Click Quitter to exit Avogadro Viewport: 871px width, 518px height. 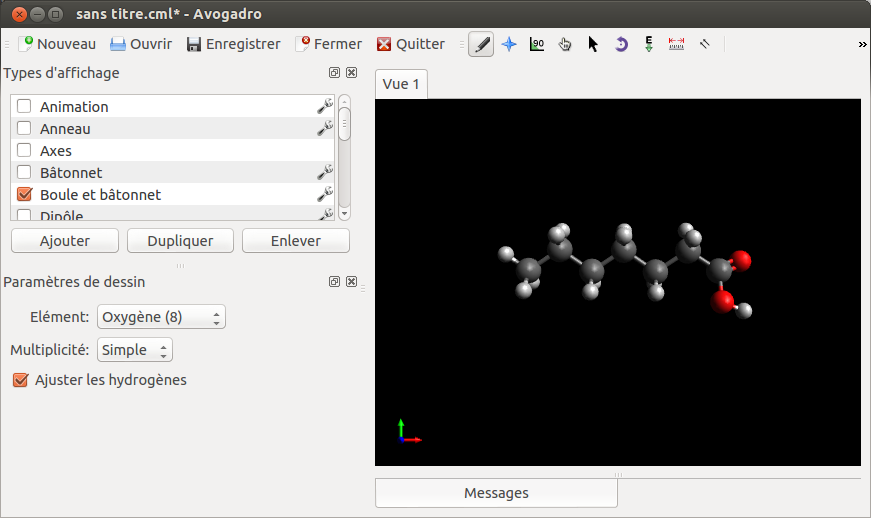pos(411,44)
